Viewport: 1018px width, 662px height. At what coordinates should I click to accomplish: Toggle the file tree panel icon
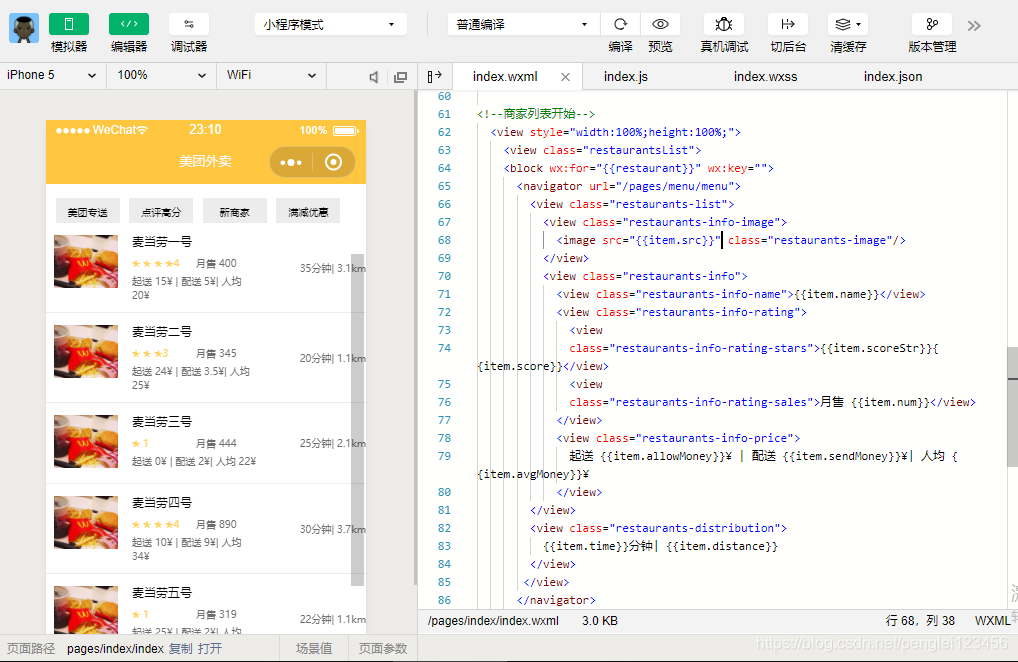434,77
